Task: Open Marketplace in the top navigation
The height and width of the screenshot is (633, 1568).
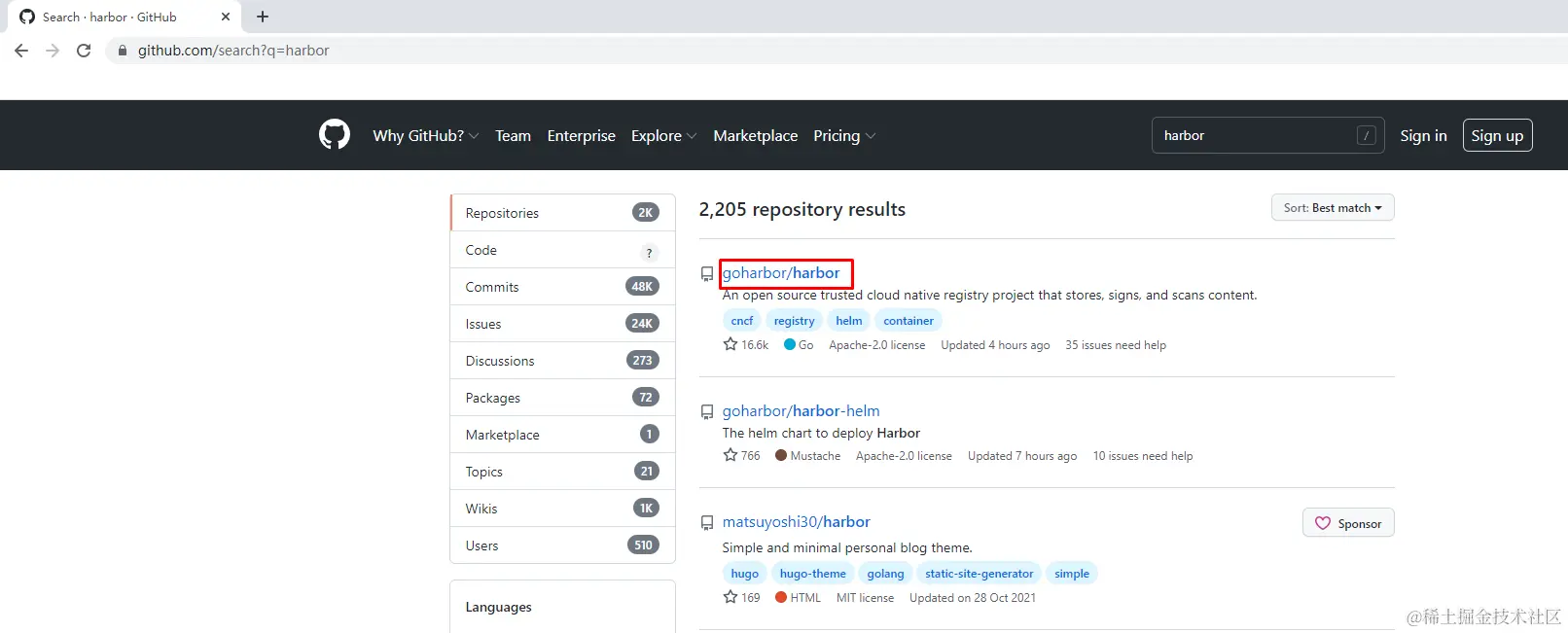Action: coord(755,136)
